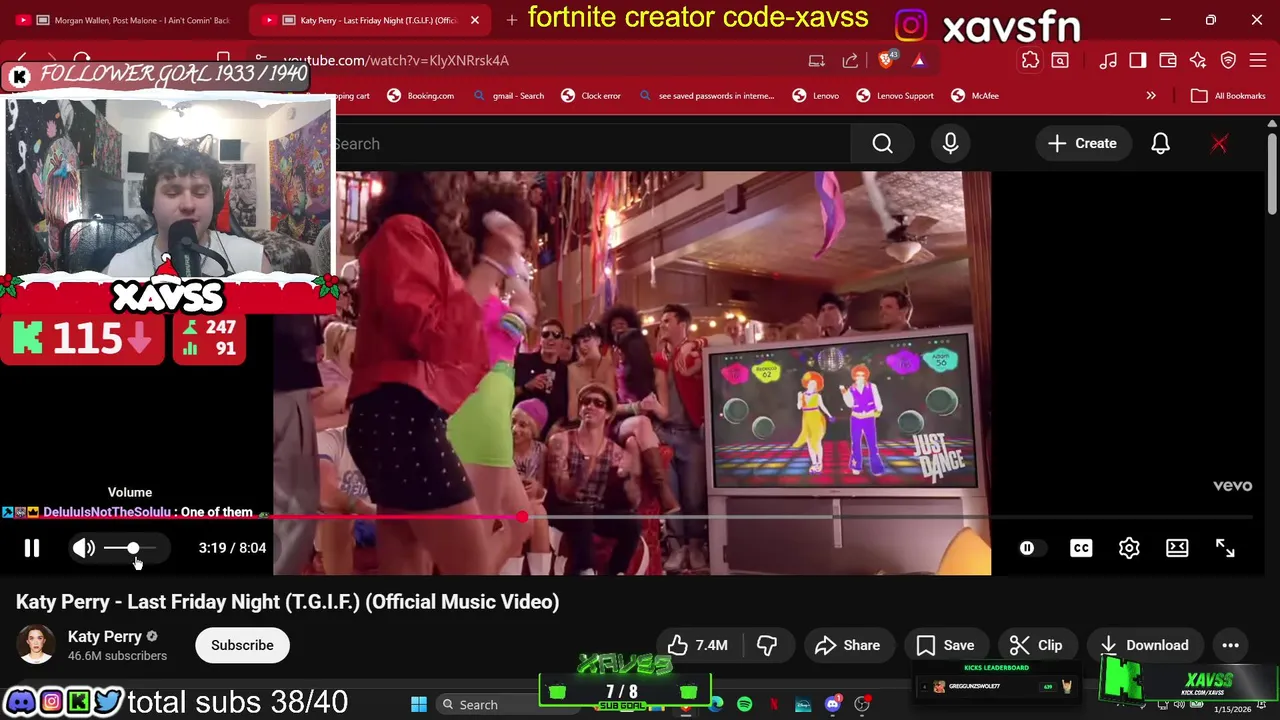
Task: Expand hidden bookmarks double chevron
Action: (1151, 96)
